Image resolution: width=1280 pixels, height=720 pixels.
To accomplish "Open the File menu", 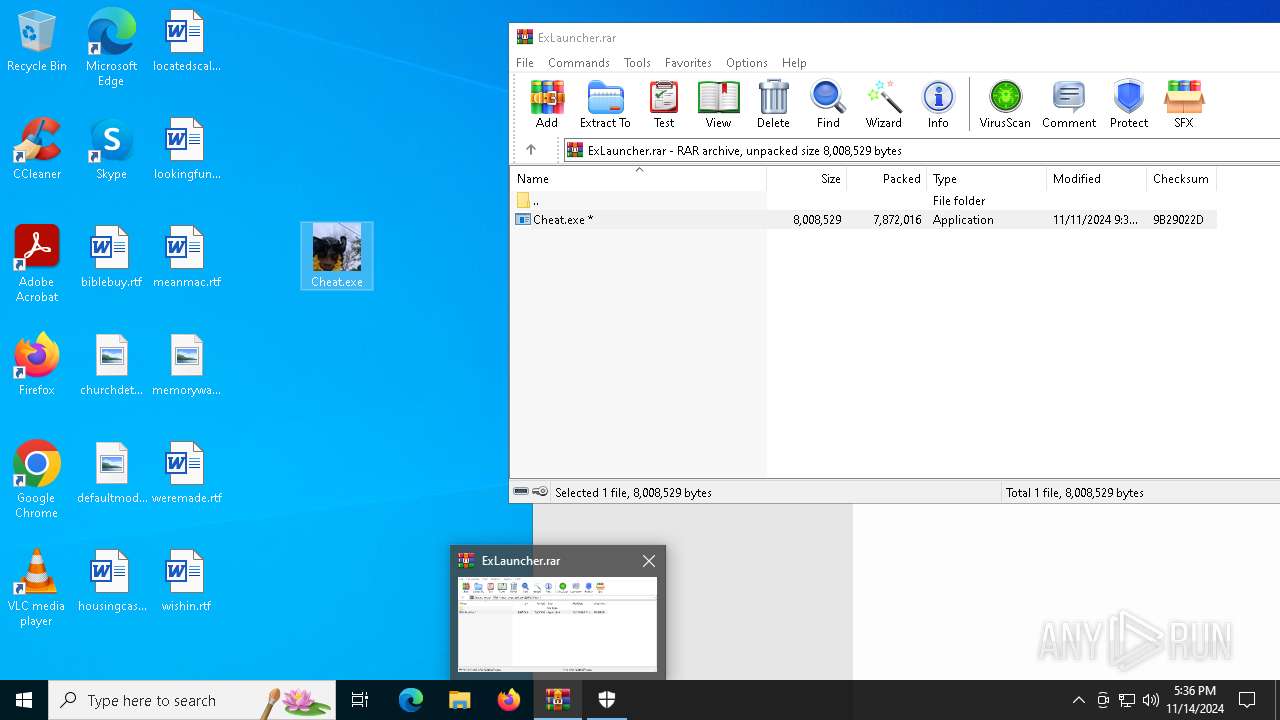I will 525,62.
